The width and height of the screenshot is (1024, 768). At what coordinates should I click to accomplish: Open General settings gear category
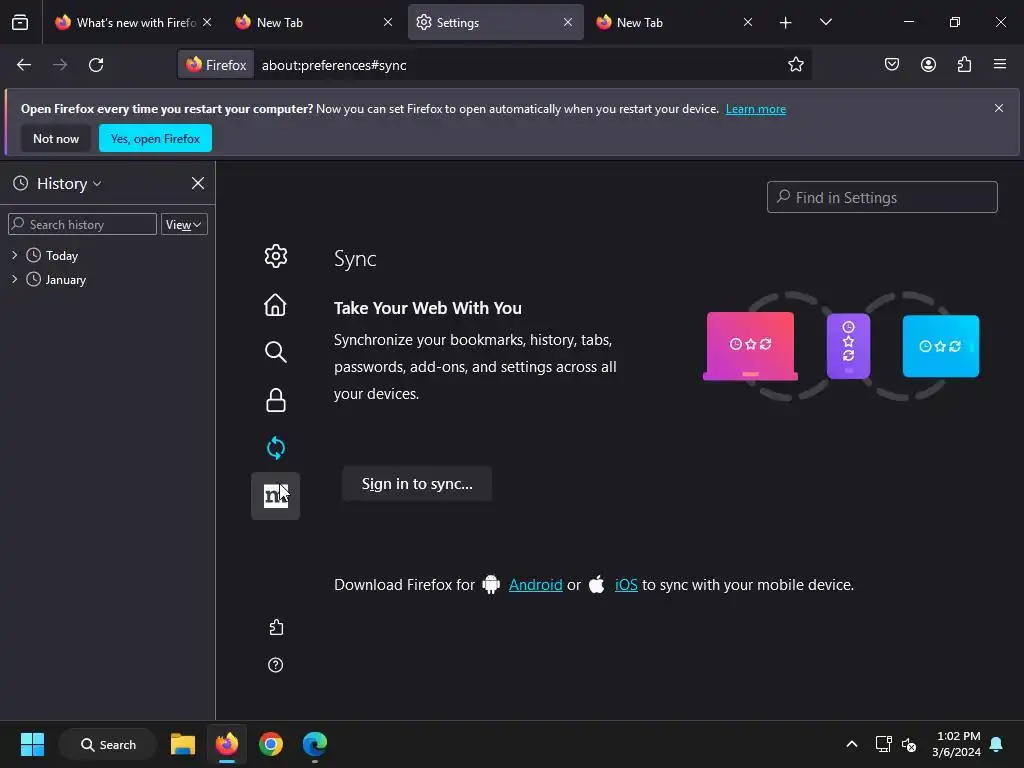click(276, 256)
